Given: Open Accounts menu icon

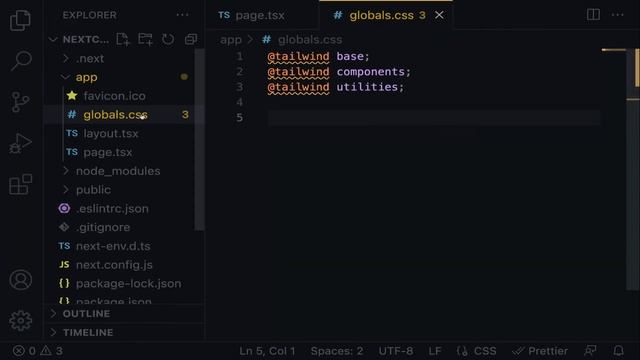Looking at the screenshot, I should 20,280.
